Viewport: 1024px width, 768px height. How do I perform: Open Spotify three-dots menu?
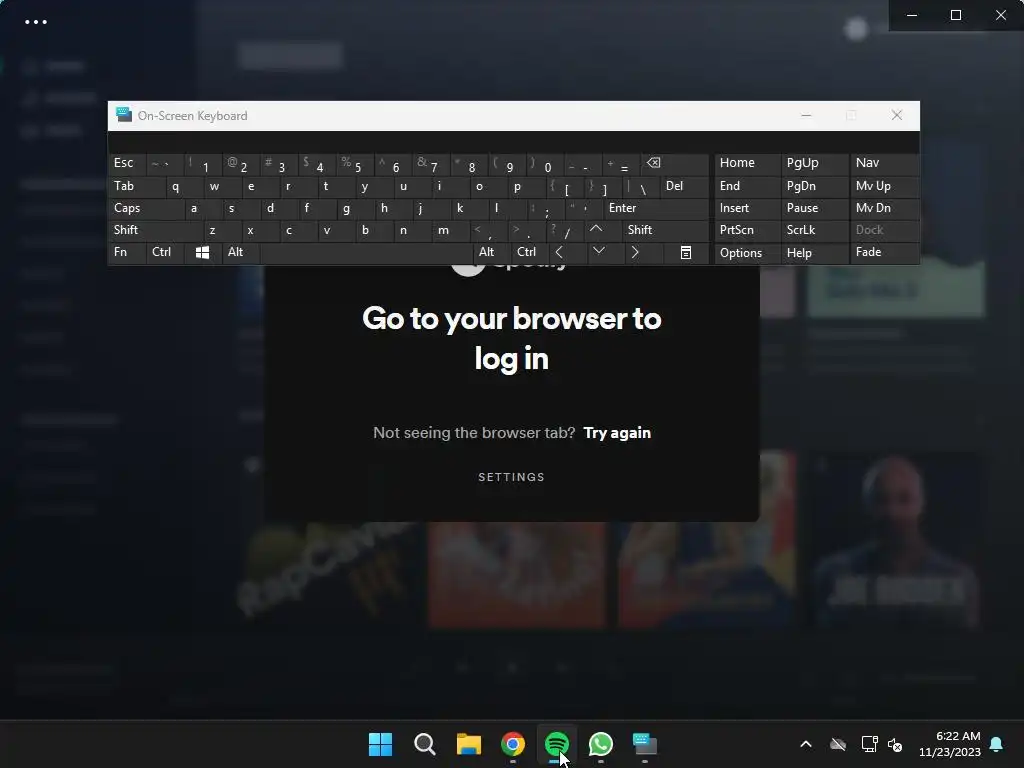[36, 22]
